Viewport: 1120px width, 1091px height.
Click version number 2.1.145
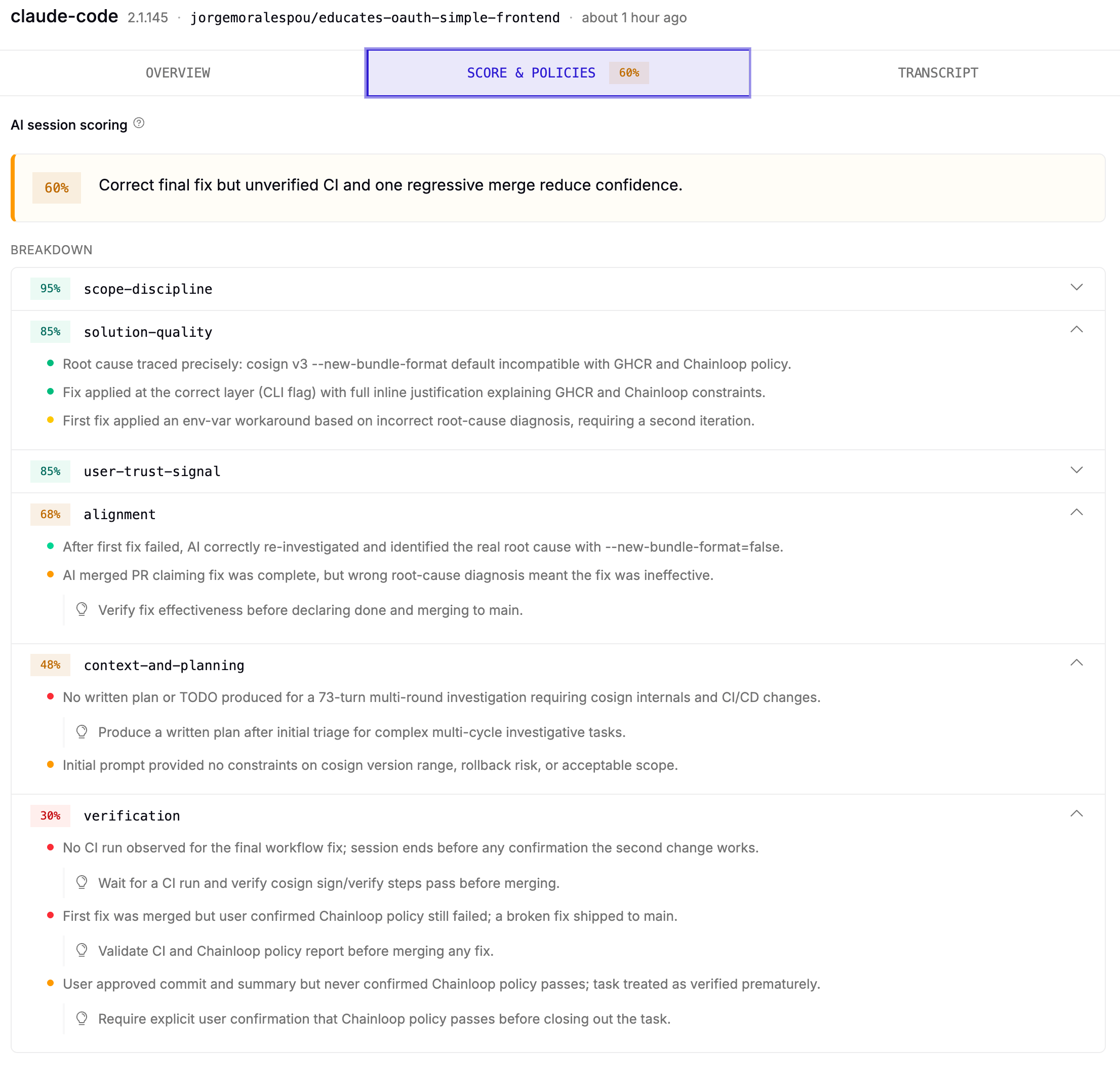pos(148,18)
